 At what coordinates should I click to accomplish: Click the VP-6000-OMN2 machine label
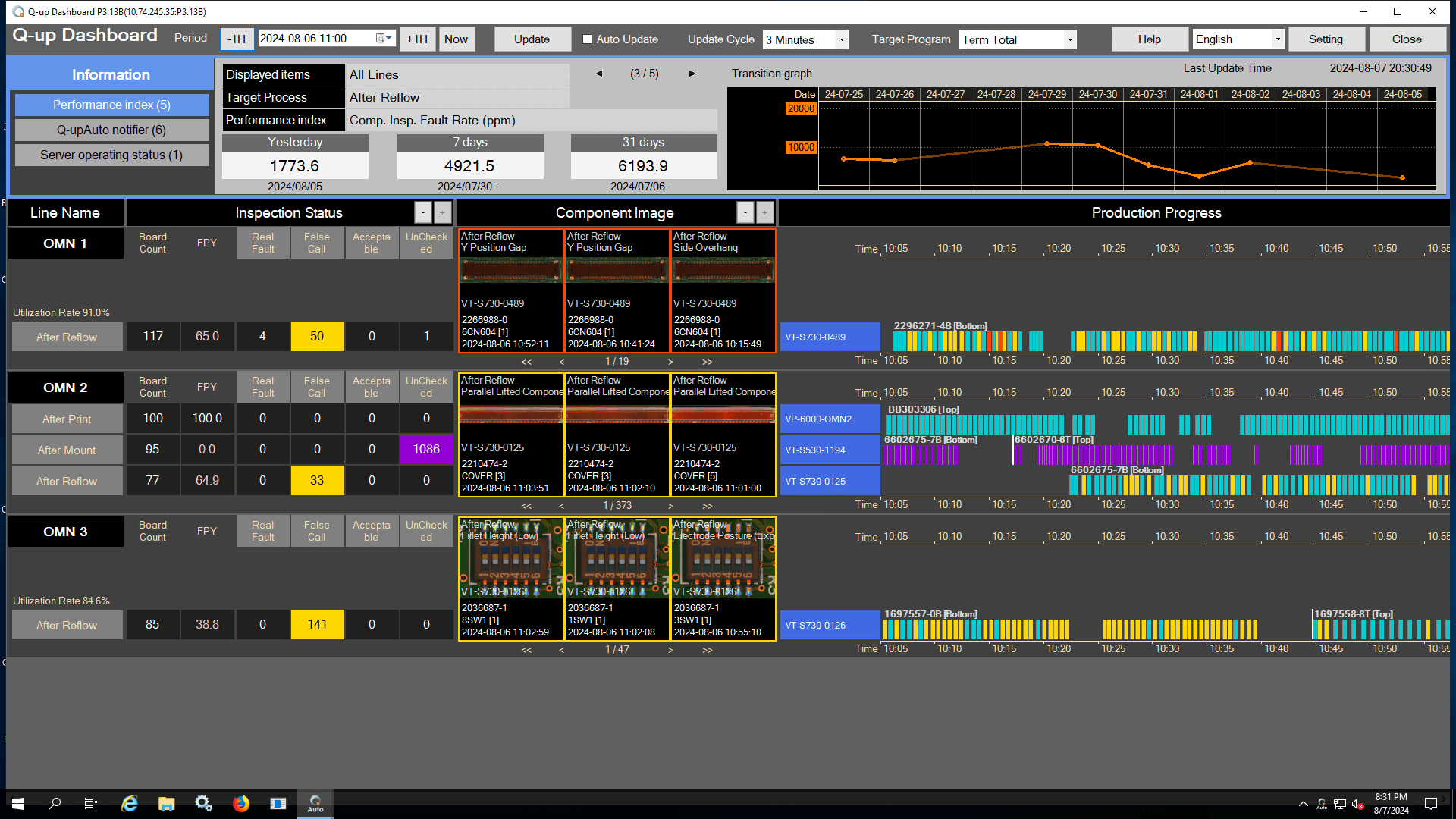(830, 419)
